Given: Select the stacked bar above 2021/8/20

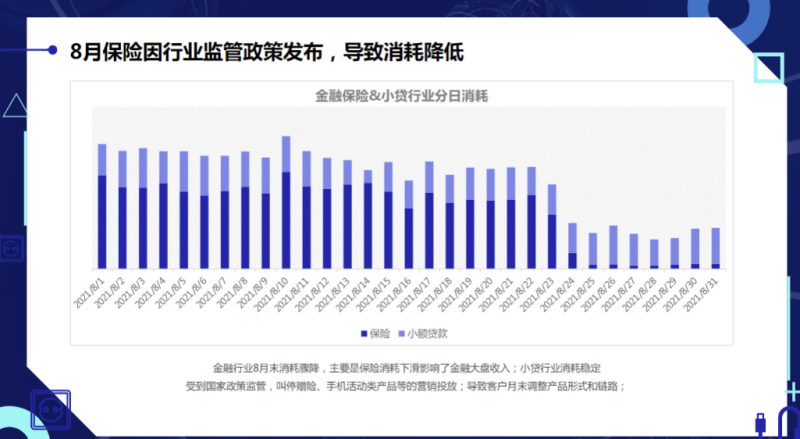Looking at the screenshot, I should point(490,219).
